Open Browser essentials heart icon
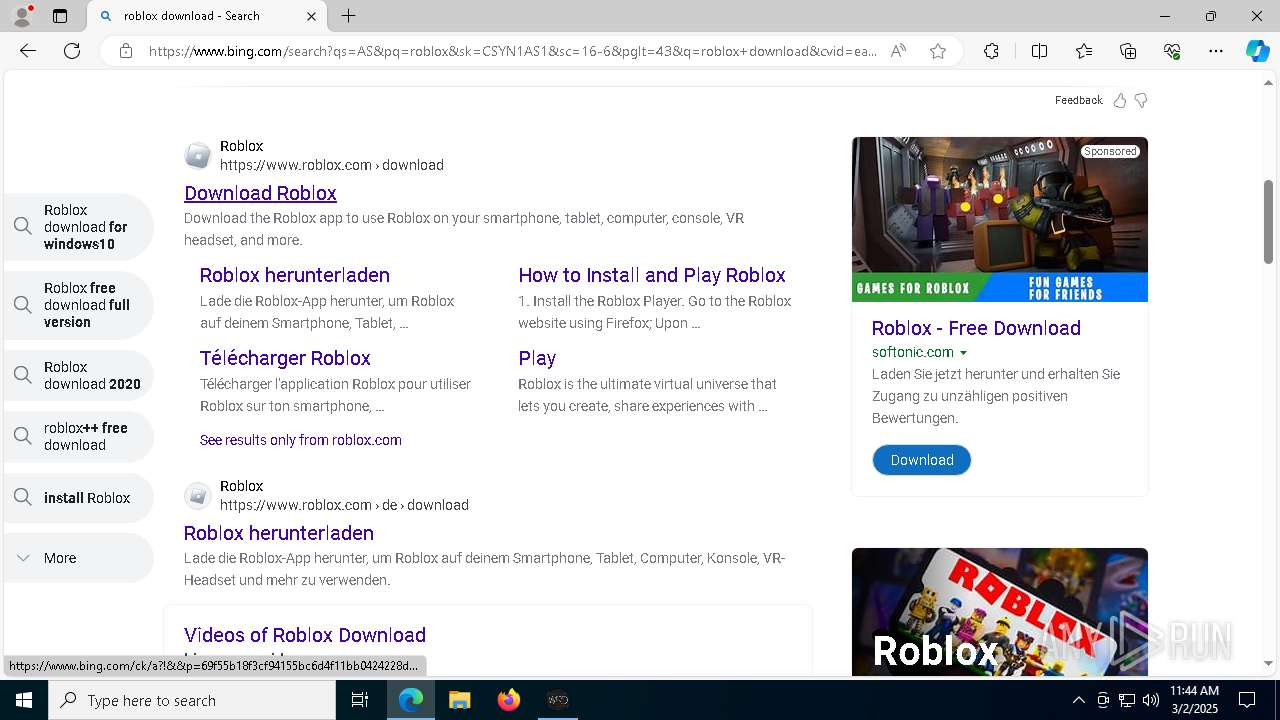1280x720 pixels. [1172, 51]
